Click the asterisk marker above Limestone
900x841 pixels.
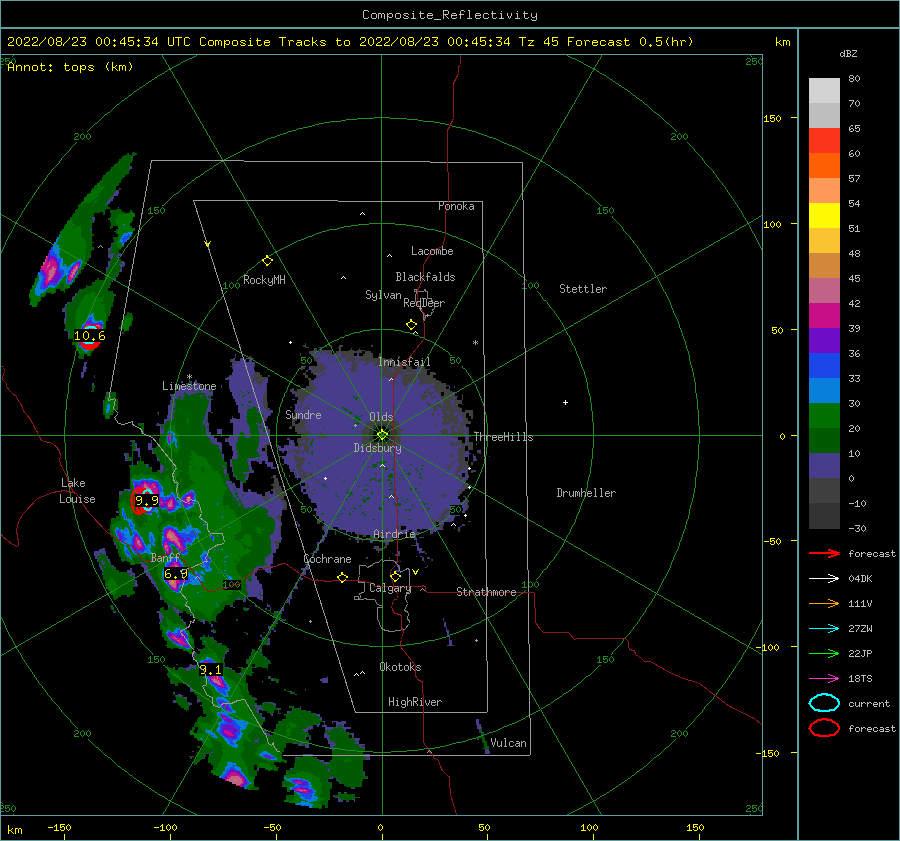(189, 377)
